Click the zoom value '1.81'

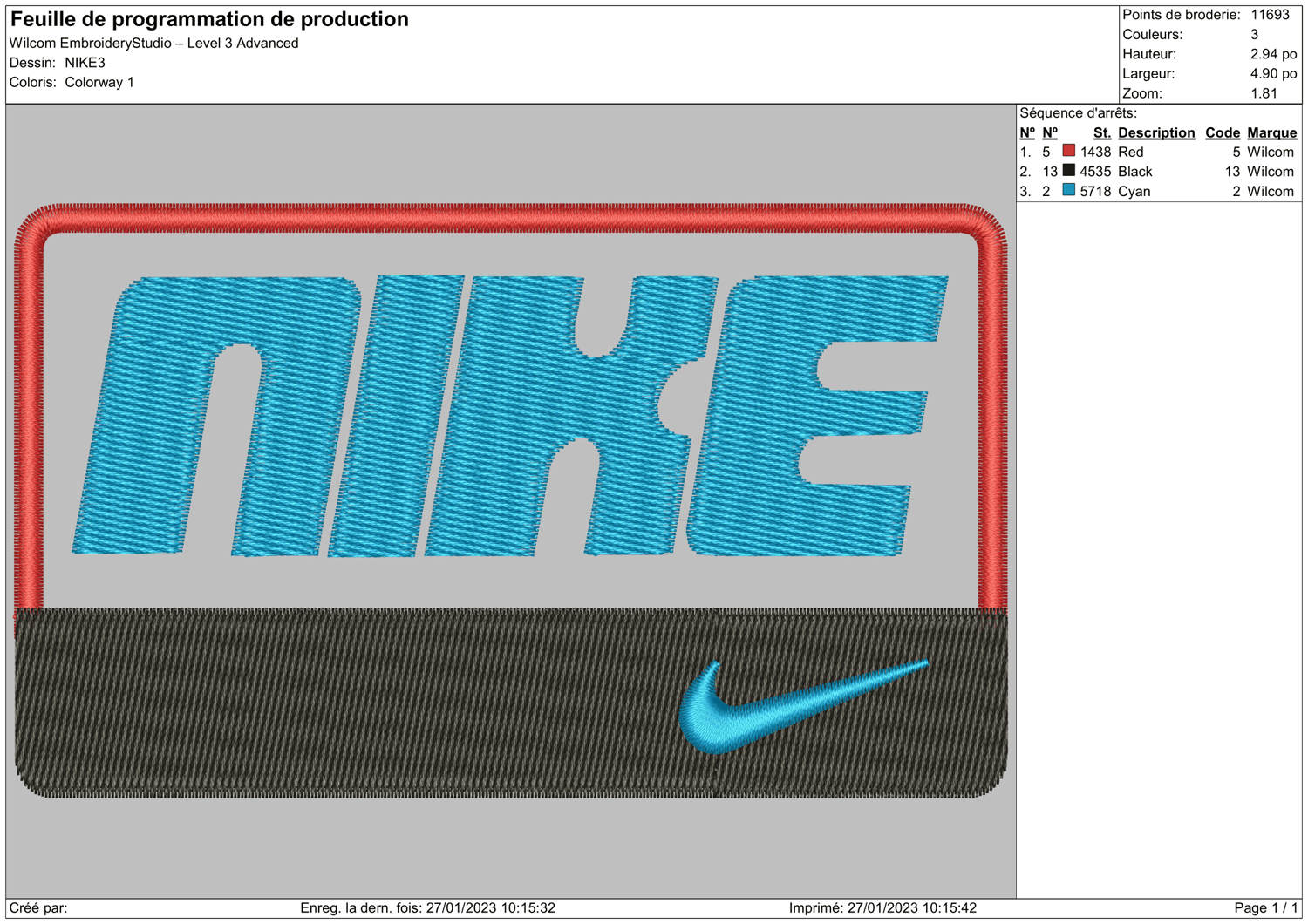pos(1264,93)
